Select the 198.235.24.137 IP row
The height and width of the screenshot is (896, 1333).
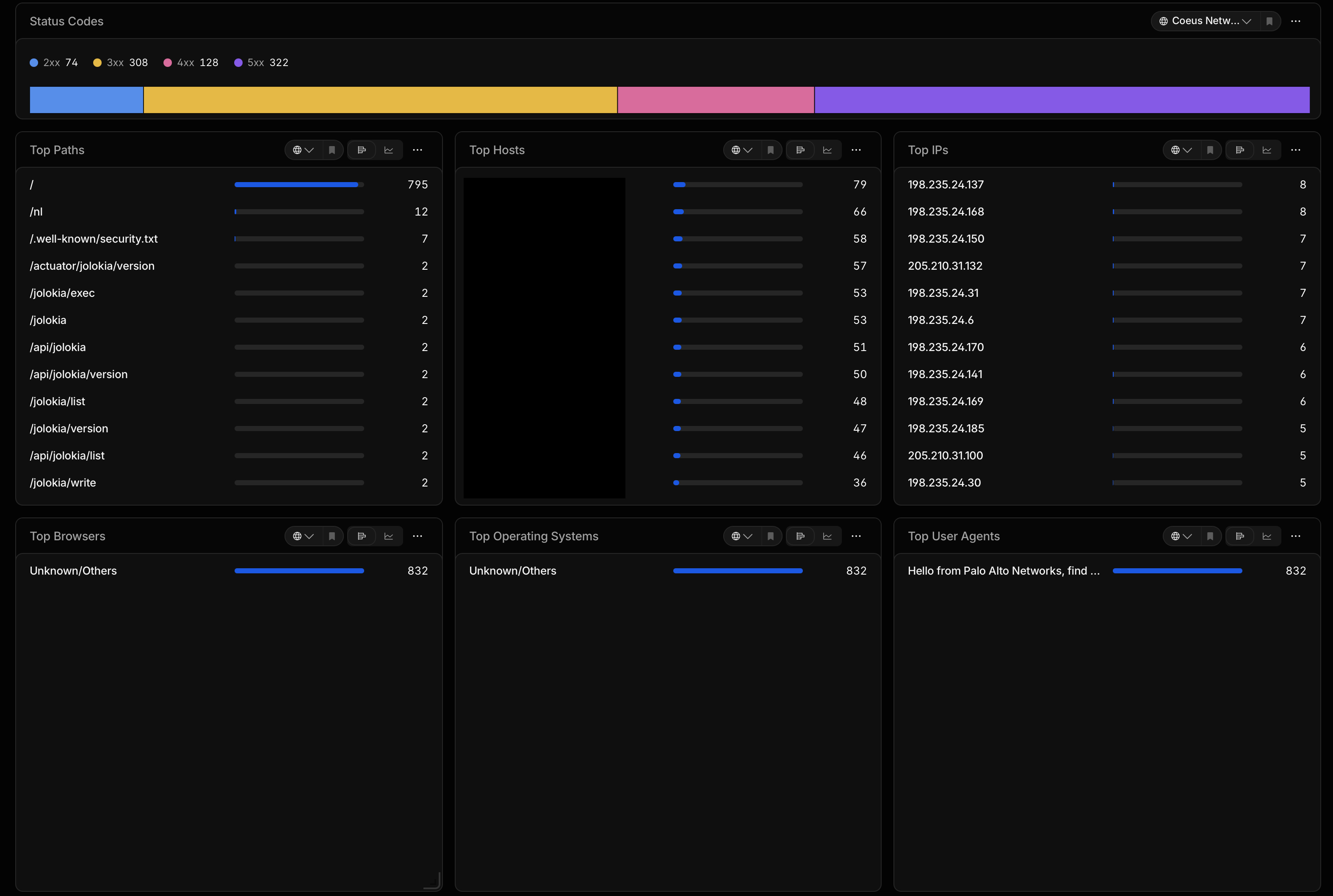(x=1107, y=185)
